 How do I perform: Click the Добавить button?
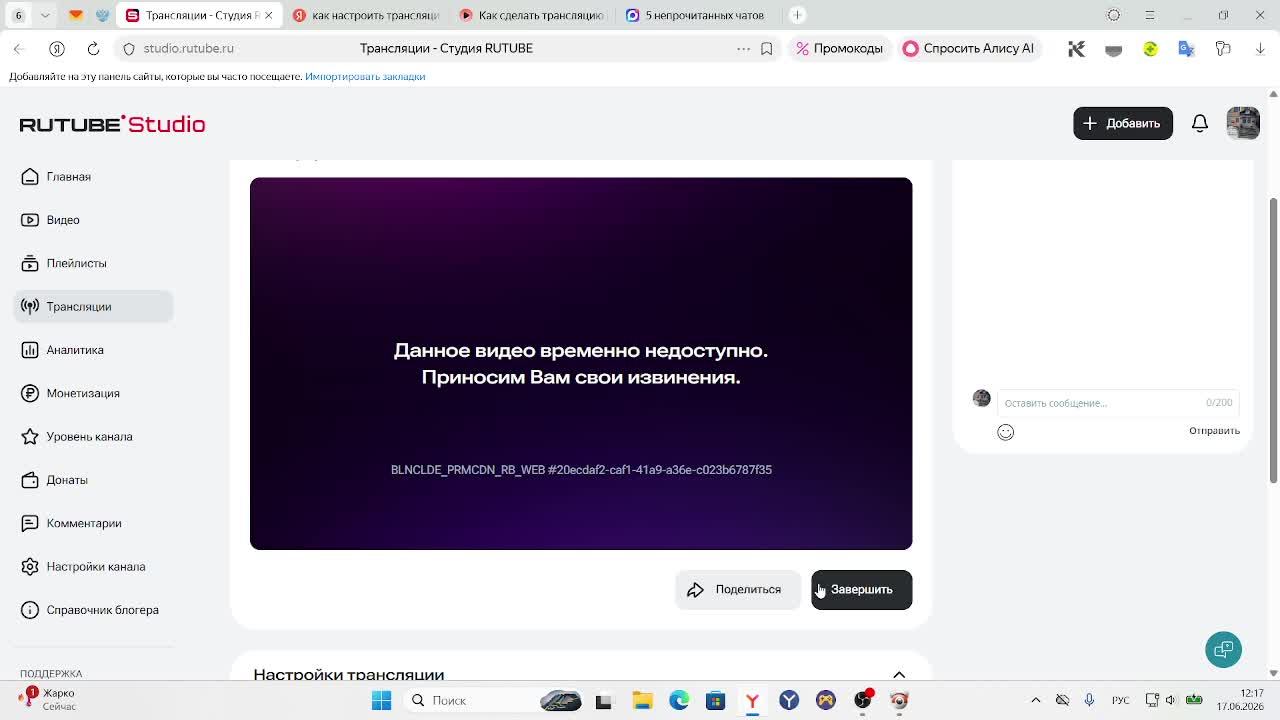[1123, 123]
